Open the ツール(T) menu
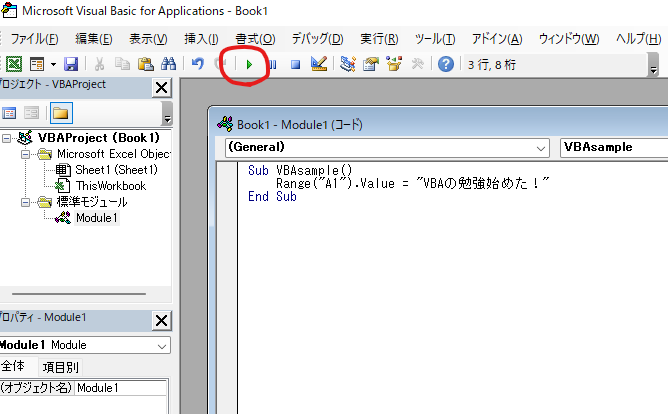The image size is (668, 414). [435, 39]
